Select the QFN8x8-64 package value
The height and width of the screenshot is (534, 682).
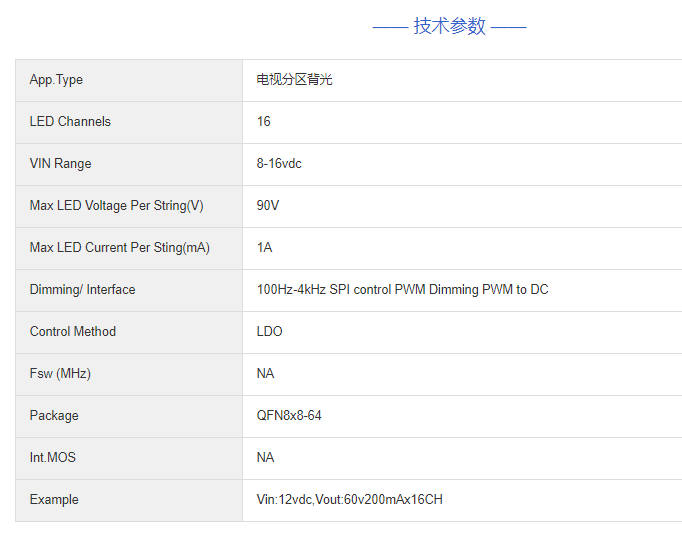tap(289, 416)
